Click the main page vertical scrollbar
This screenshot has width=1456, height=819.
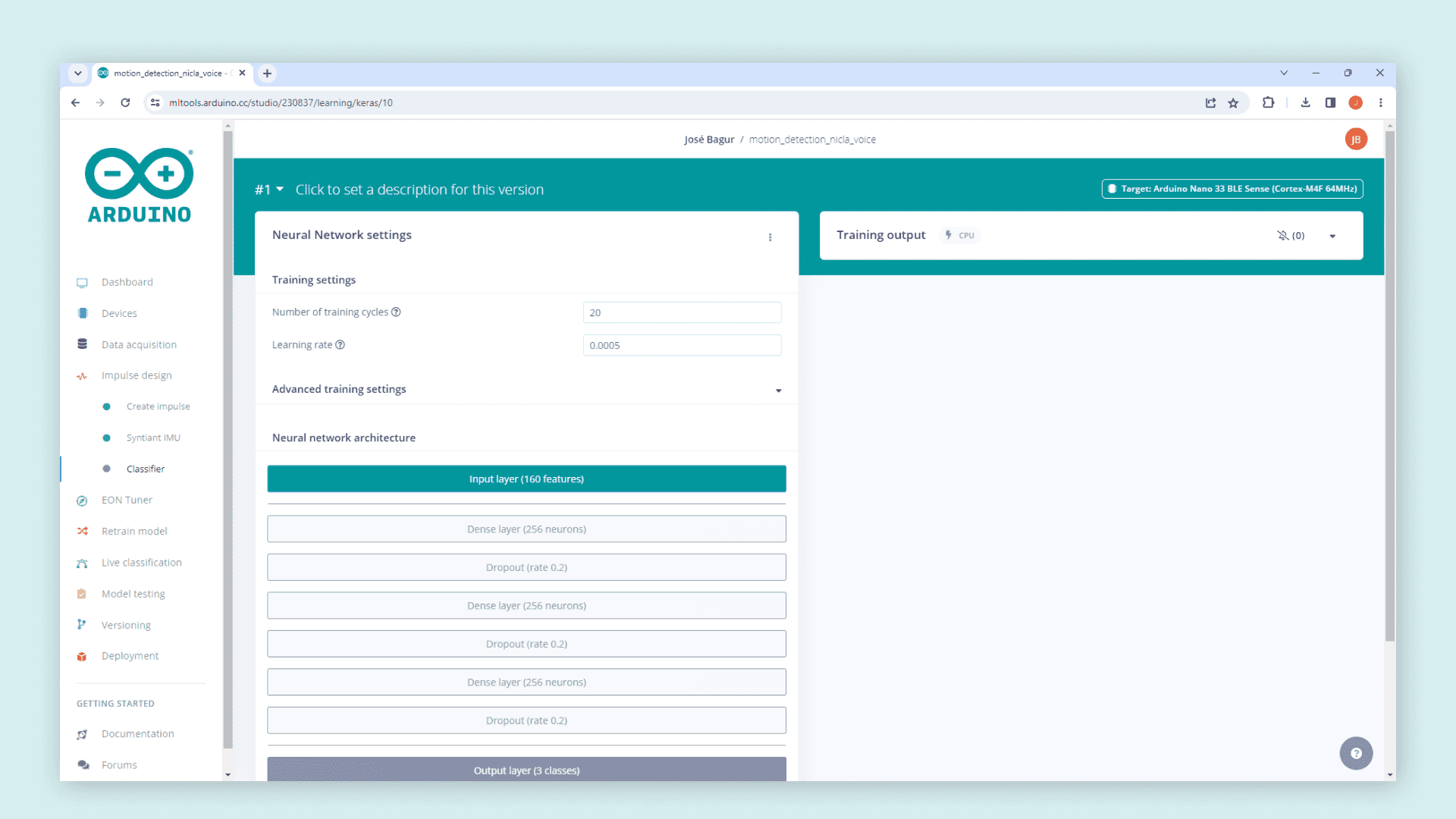tap(1389, 387)
